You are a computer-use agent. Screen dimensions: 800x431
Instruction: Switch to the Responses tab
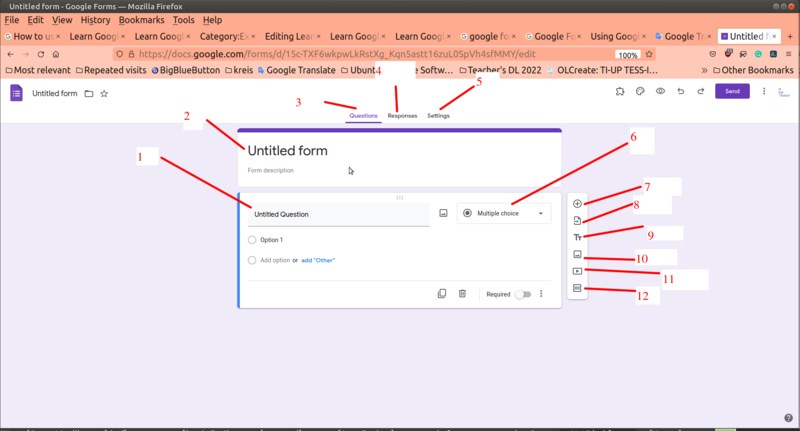pyautogui.click(x=402, y=116)
